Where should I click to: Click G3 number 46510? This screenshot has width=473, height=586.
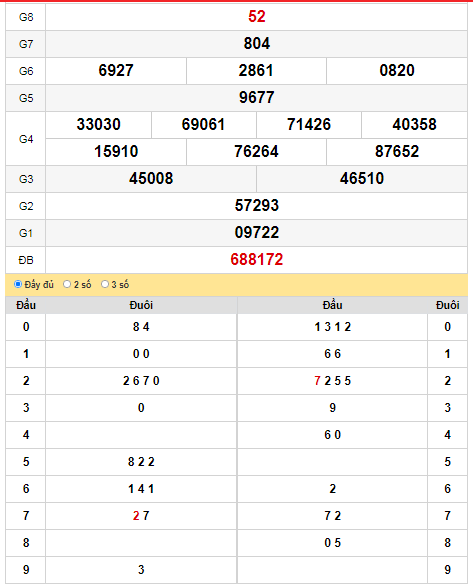(362, 179)
